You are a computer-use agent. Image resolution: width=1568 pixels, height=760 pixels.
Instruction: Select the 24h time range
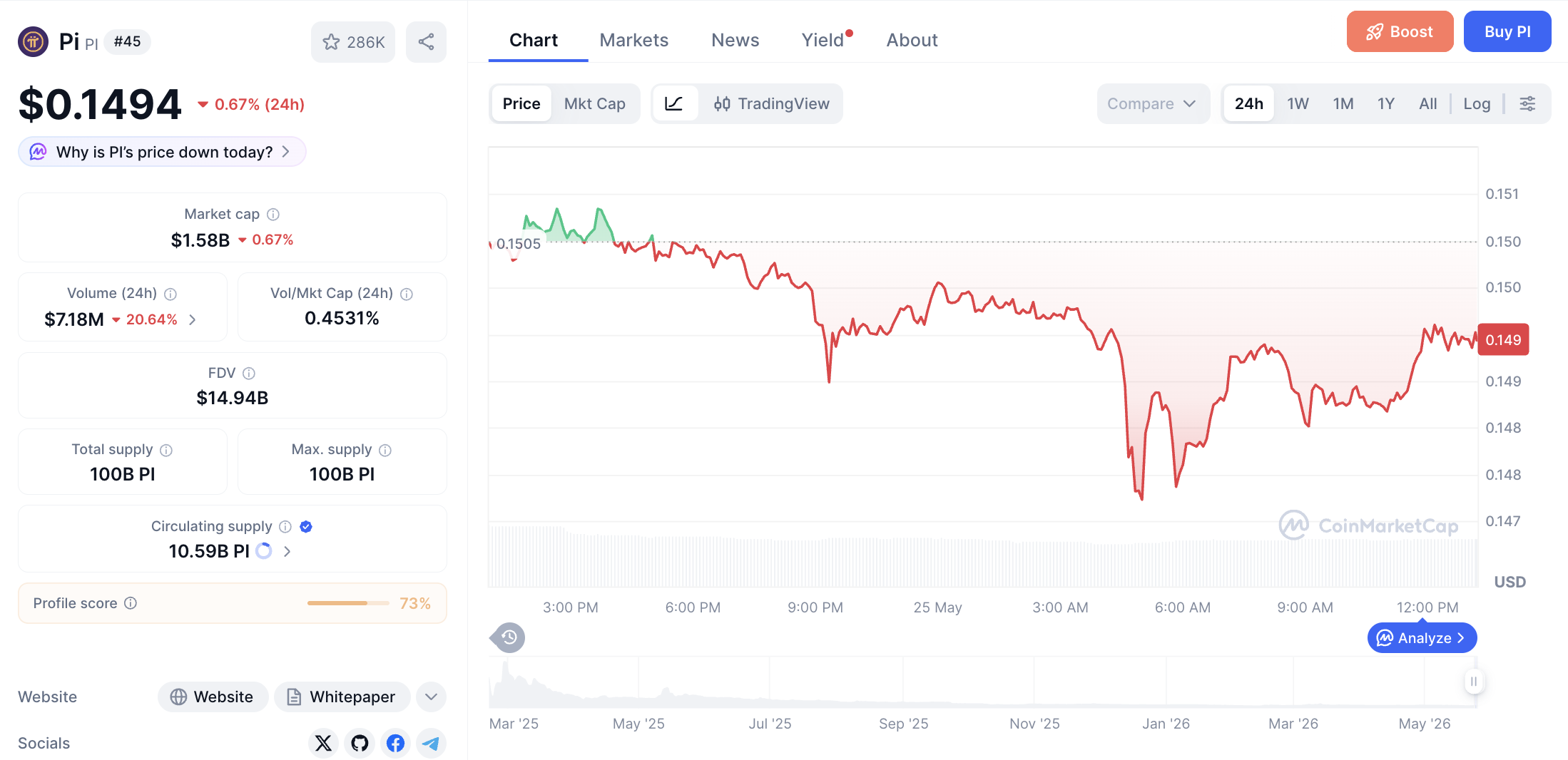click(1249, 104)
